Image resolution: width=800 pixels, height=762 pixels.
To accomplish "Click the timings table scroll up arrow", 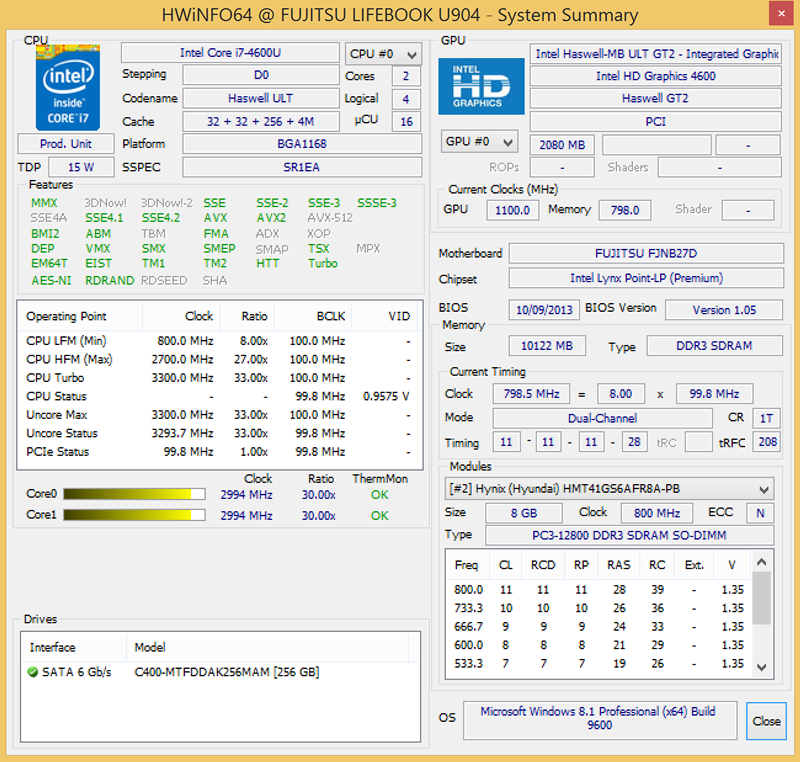I will click(x=761, y=562).
